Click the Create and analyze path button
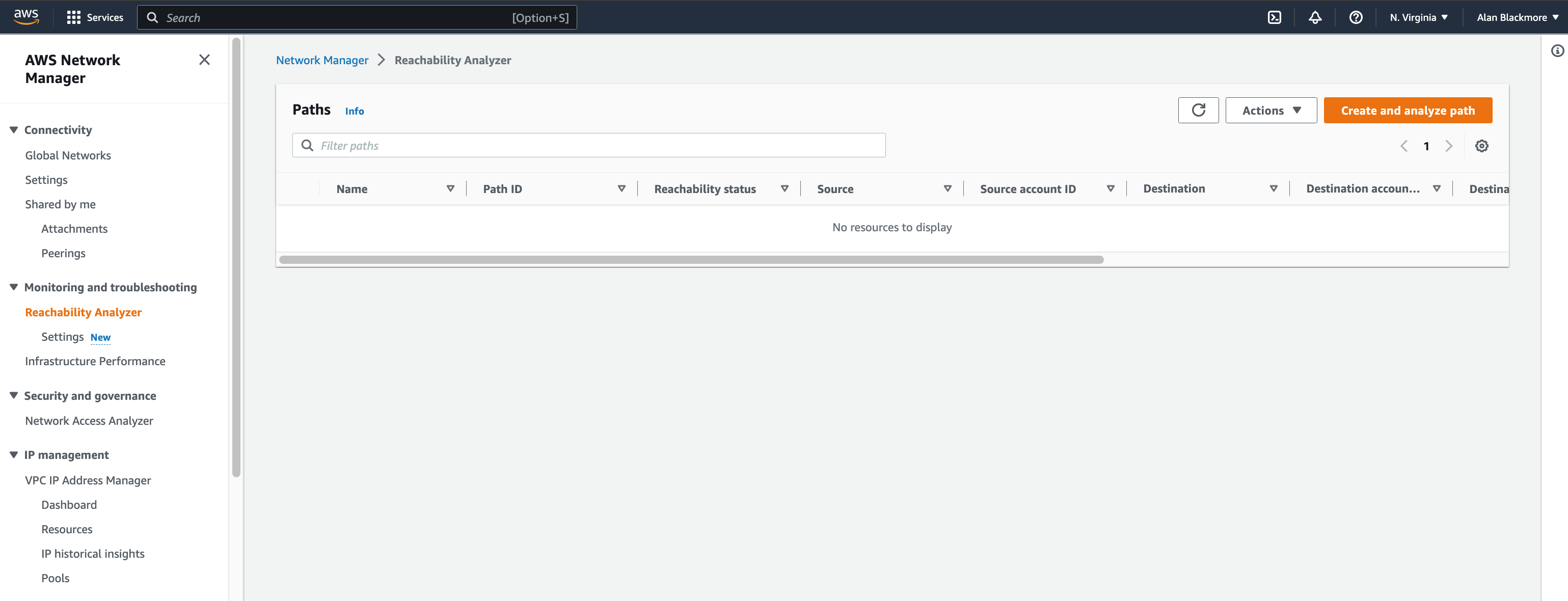The width and height of the screenshot is (1568, 601). point(1408,110)
